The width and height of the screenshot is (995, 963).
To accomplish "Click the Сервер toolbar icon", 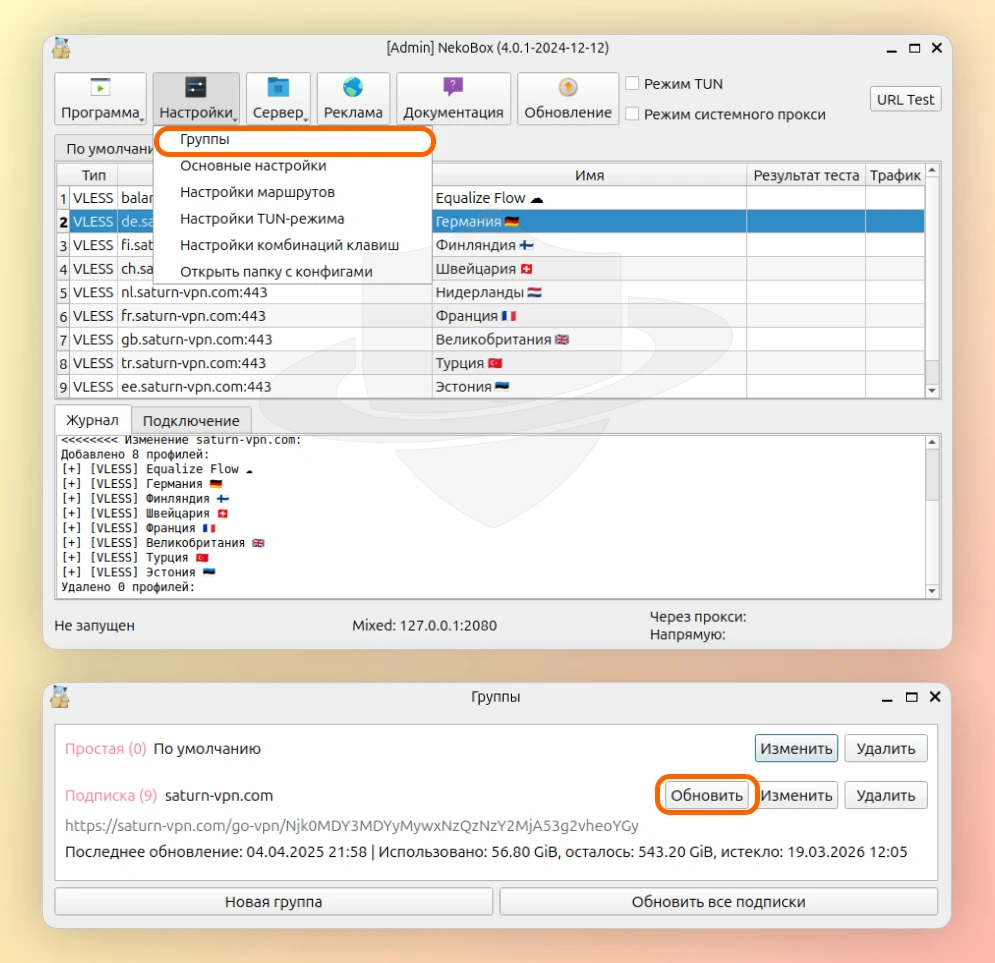I will point(278,88).
